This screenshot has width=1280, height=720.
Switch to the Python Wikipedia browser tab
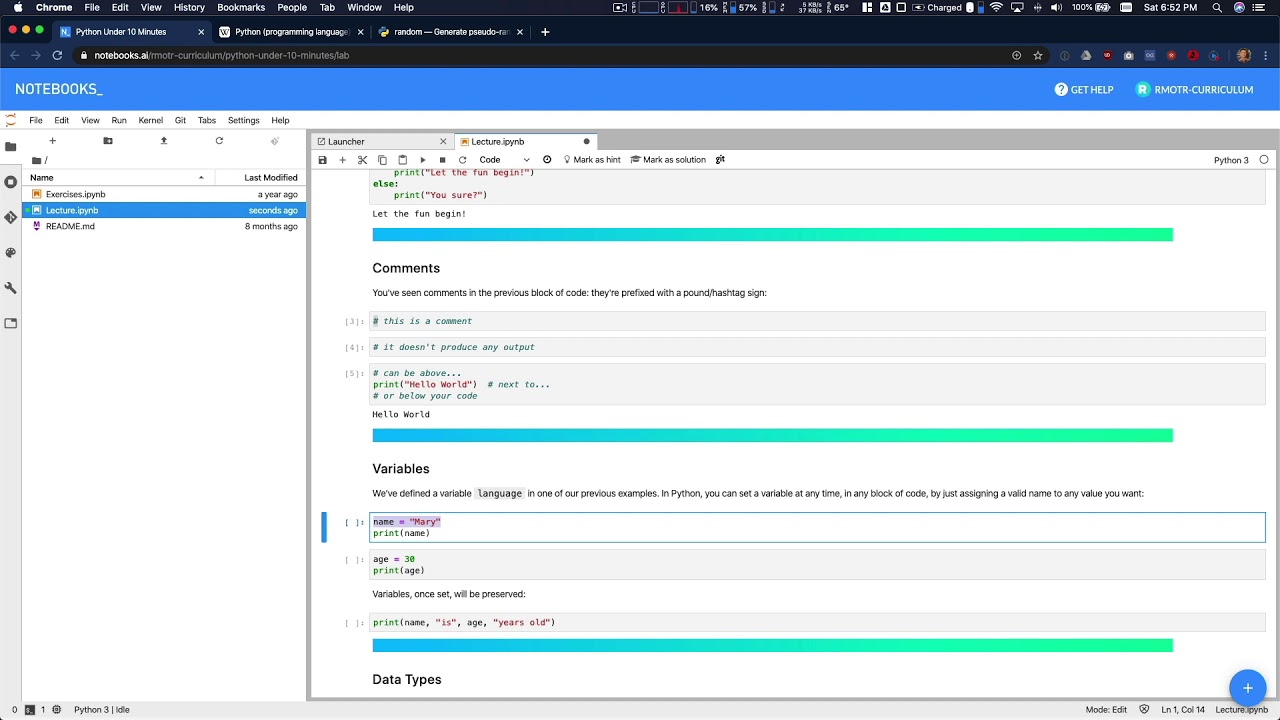click(x=290, y=32)
